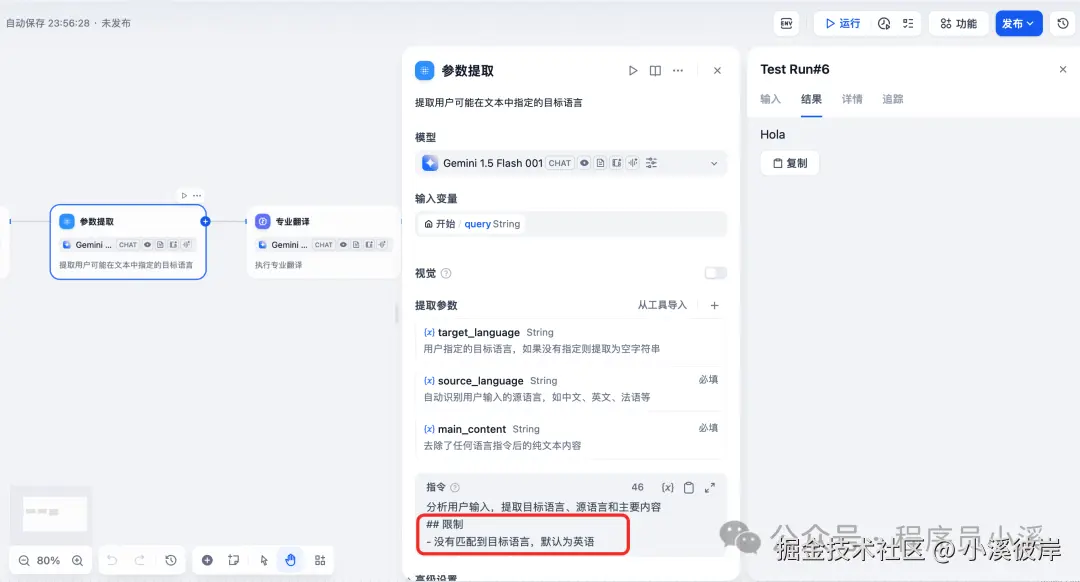
Task: Open version history via top-right clock icon
Action: (x=1062, y=22)
